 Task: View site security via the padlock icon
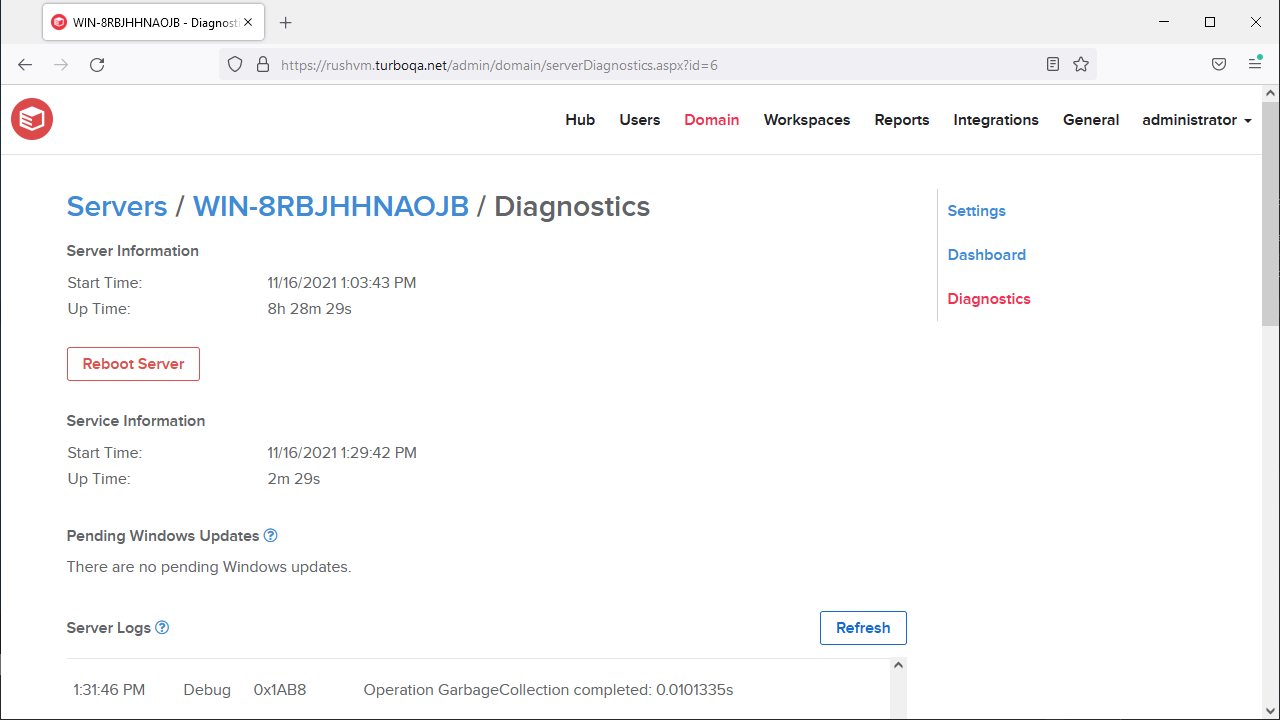click(x=262, y=64)
